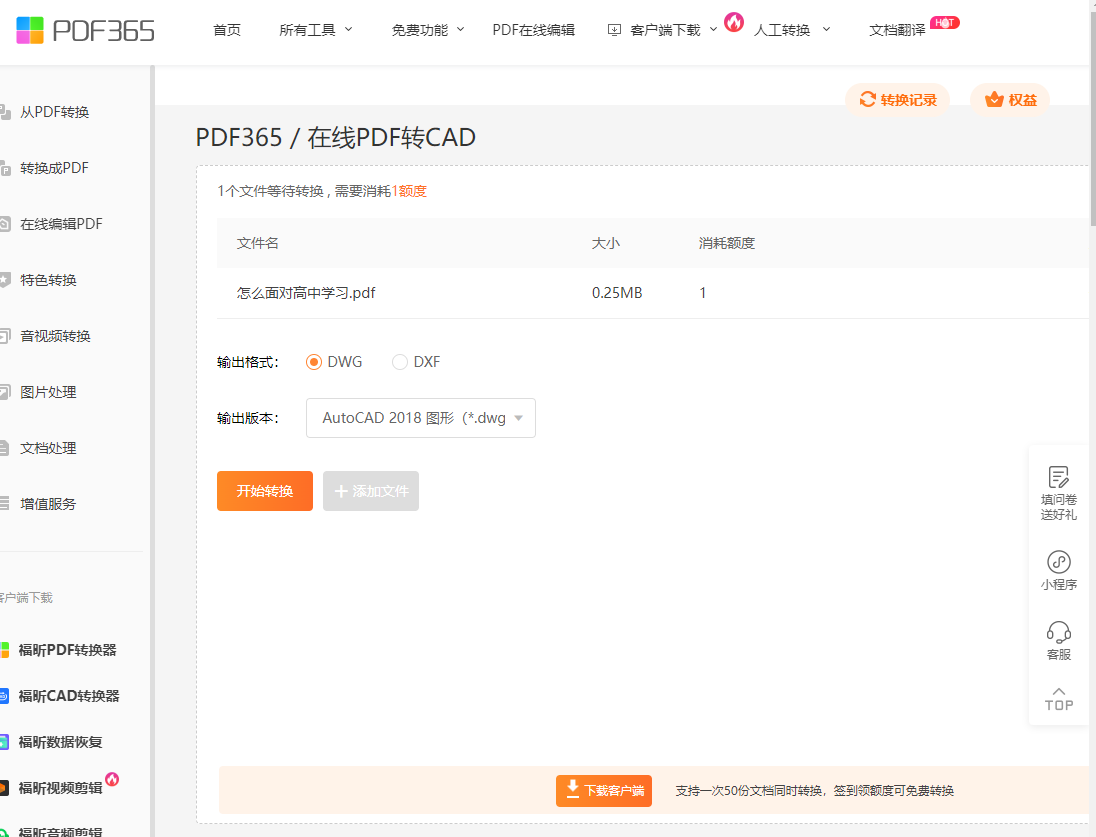Click the 图片处理 sidebar icon
The height and width of the screenshot is (837, 1096).
coord(4,392)
